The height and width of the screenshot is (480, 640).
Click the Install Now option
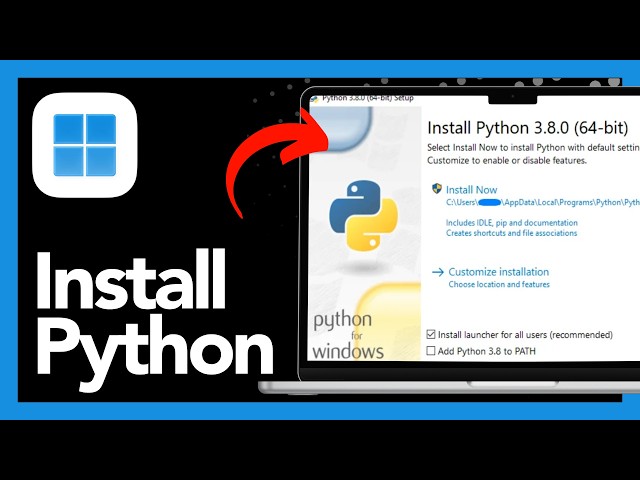[471, 190]
